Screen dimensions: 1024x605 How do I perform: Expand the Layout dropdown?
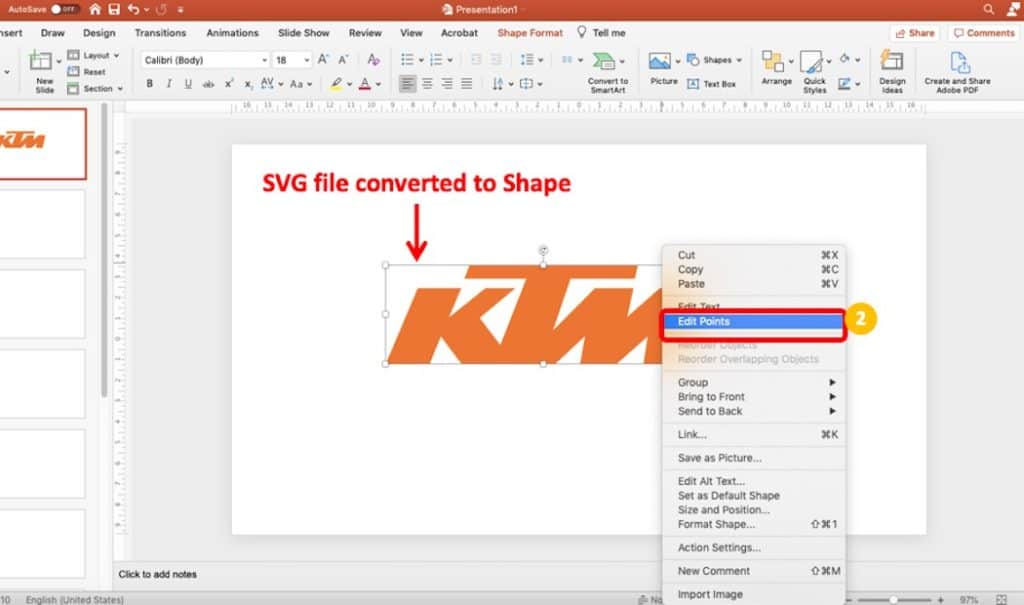93,56
